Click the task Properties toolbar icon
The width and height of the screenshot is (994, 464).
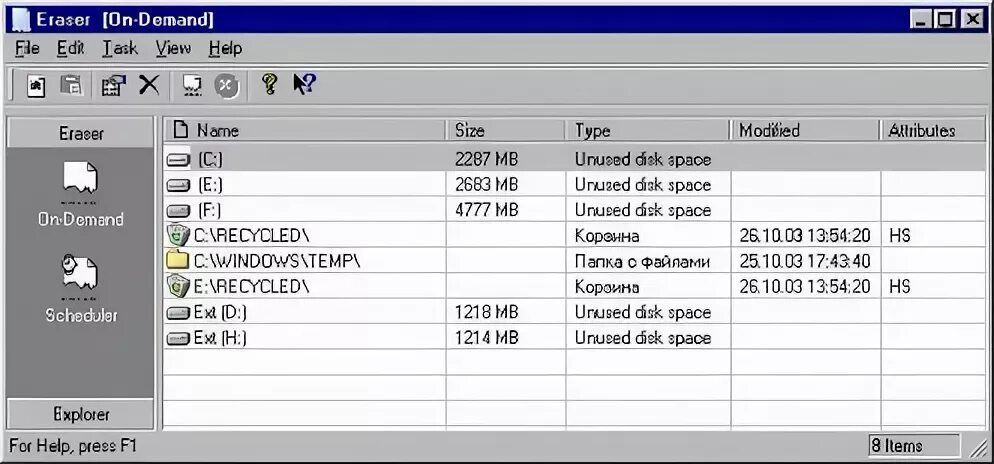click(111, 87)
